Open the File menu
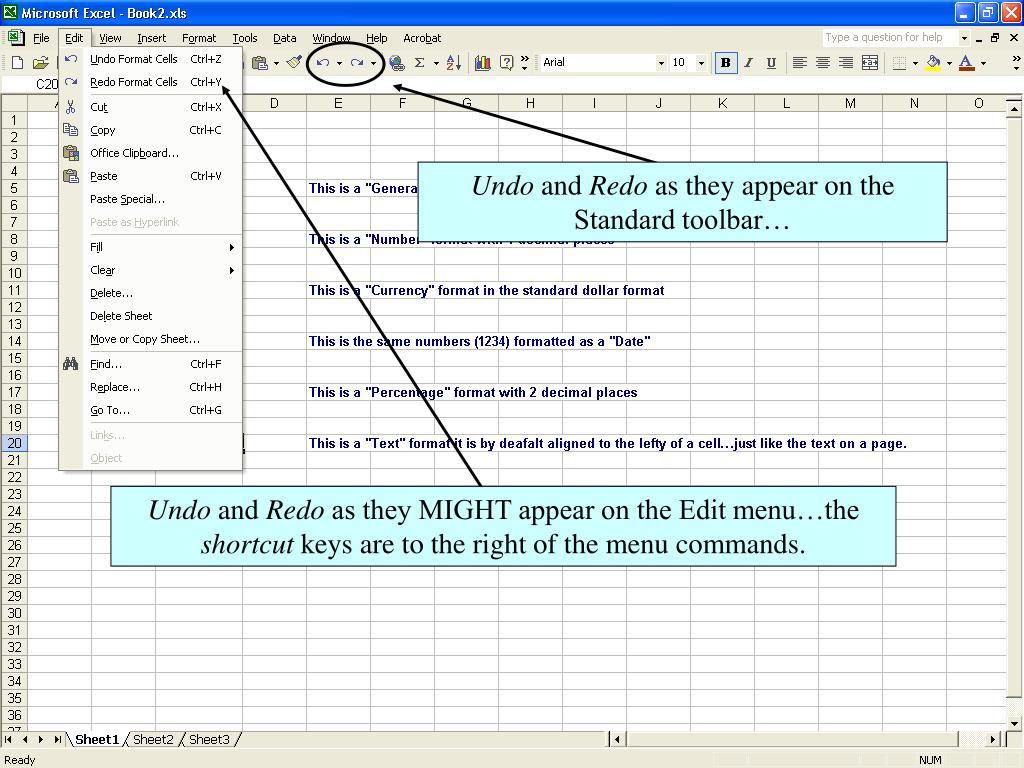Viewport: 1024px width, 768px height. pos(41,38)
